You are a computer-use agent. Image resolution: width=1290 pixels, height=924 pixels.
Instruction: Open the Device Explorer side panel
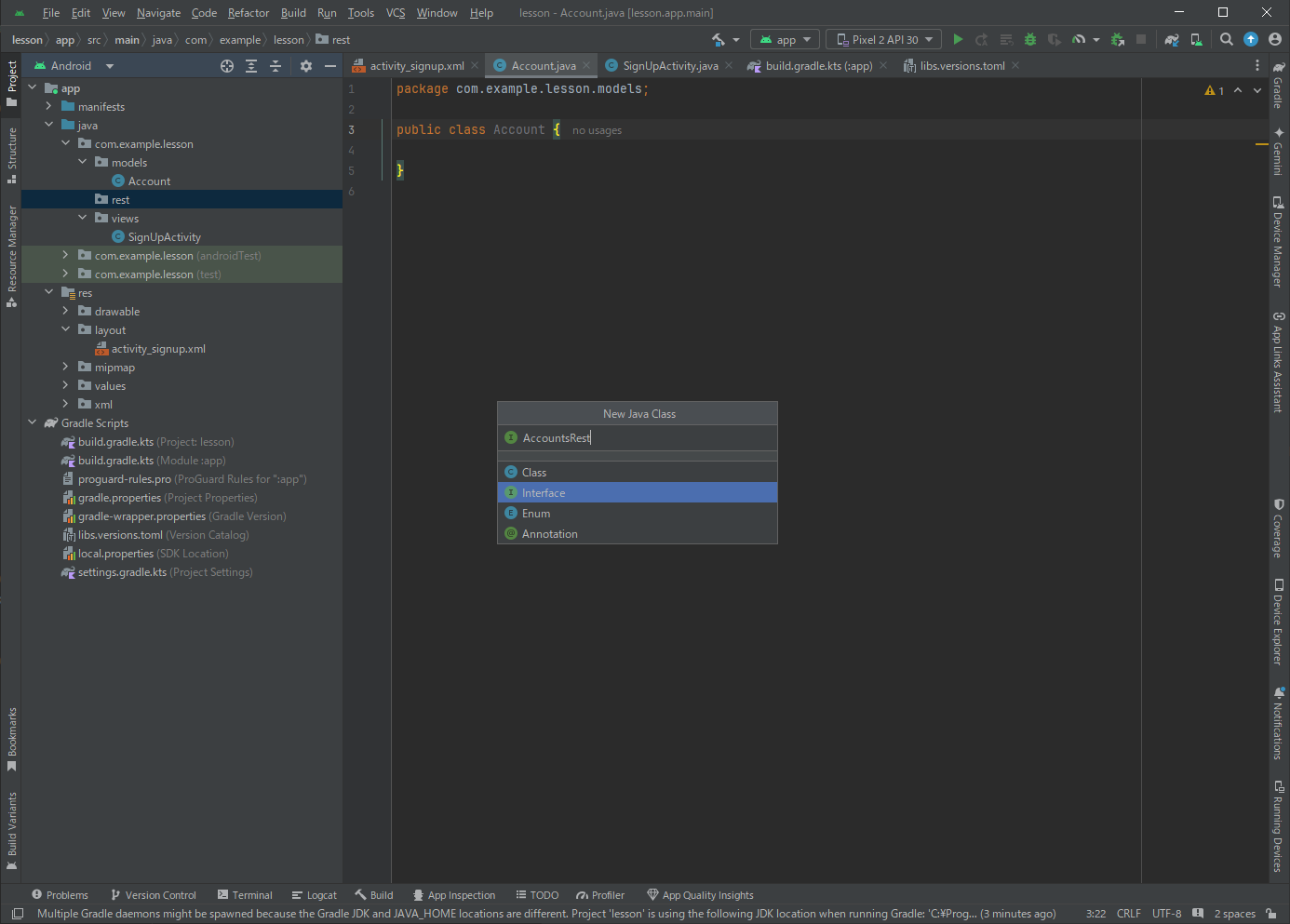[1278, 622]
